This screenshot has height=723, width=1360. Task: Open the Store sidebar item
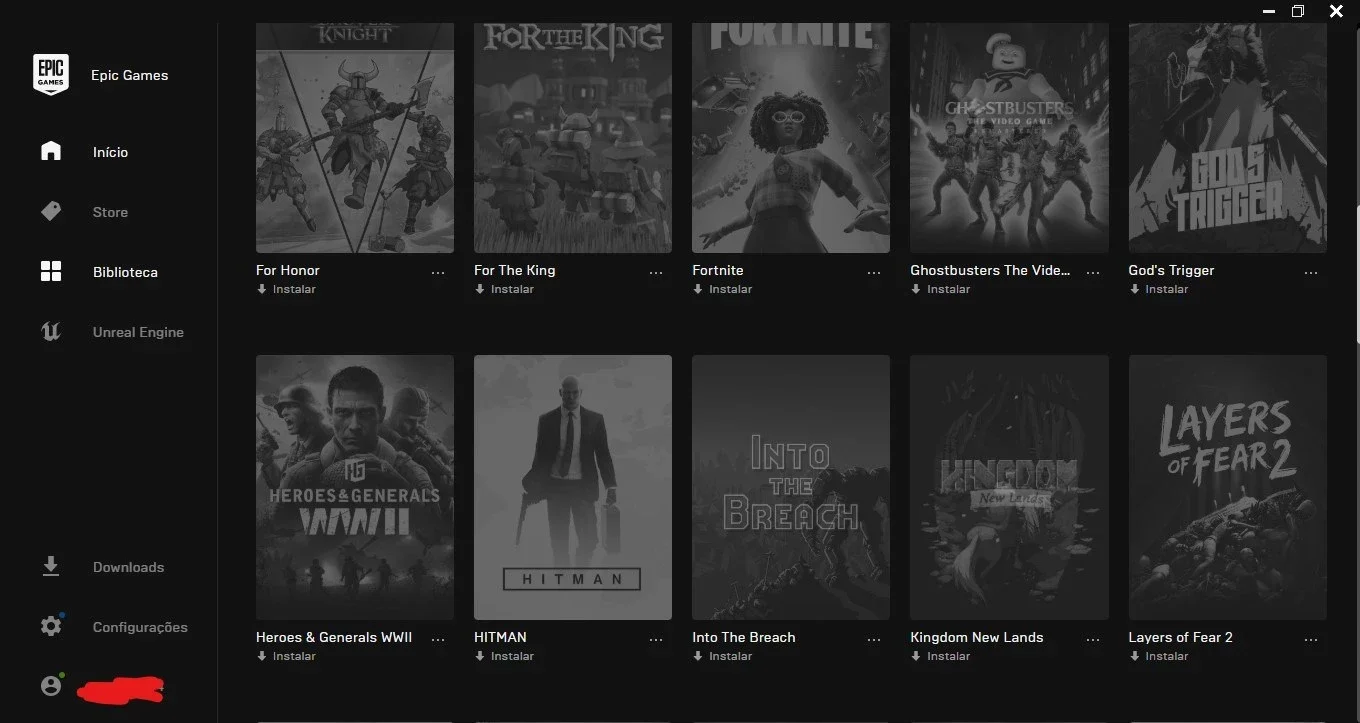tap(108, 212)
